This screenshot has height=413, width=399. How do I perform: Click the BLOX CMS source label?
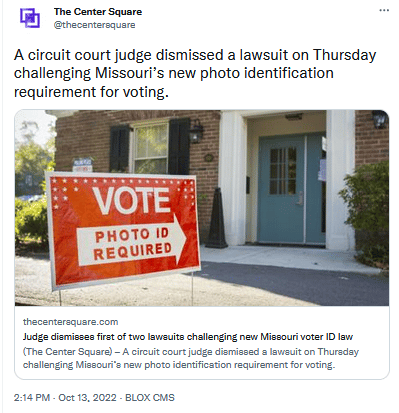click(x=150, y=398)
